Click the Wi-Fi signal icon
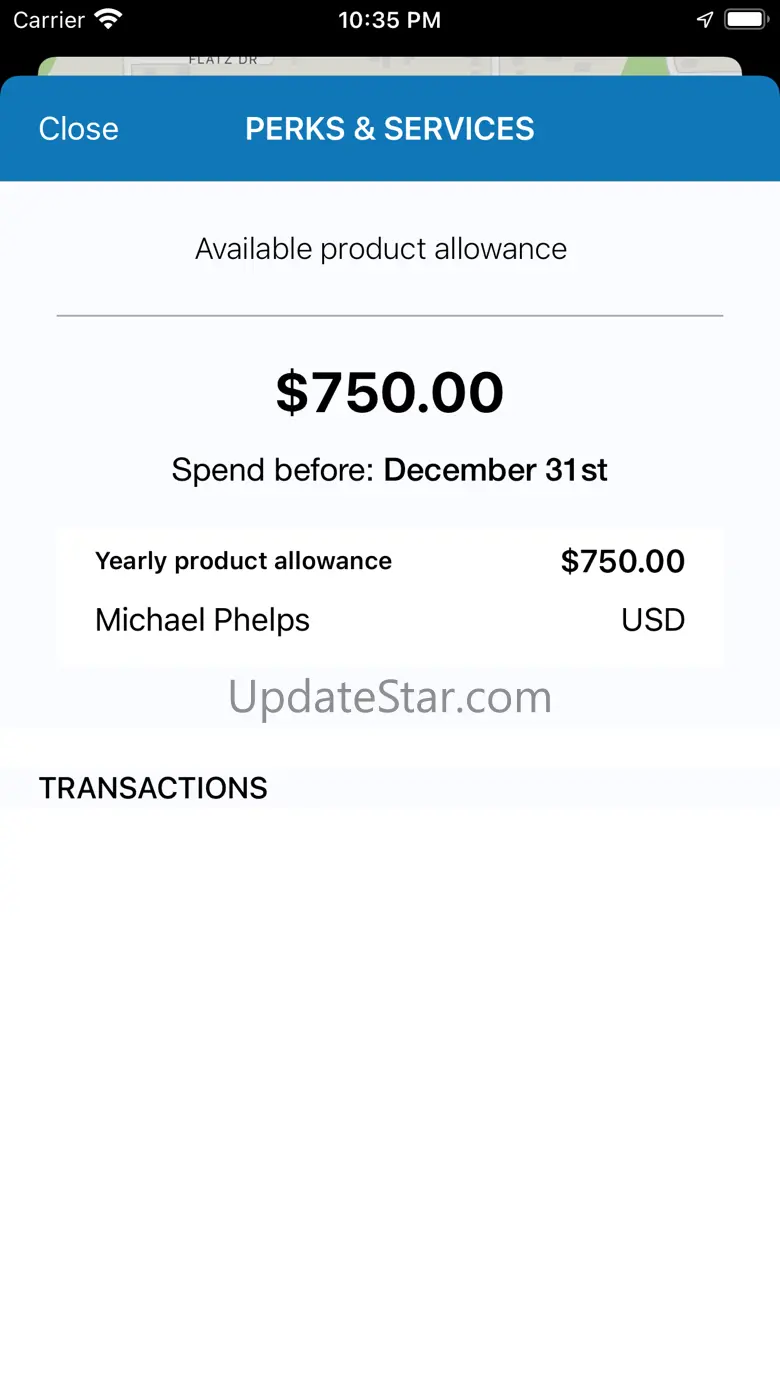Viewport: 780px width, 1387px height. pyautogui.click(x=107, y=20)
